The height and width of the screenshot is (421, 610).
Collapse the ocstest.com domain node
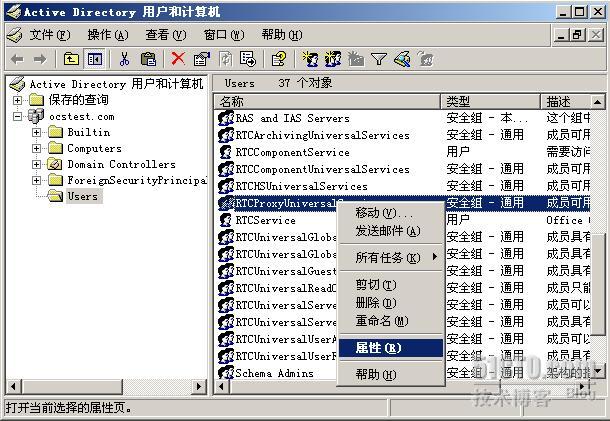coord(17,116)
